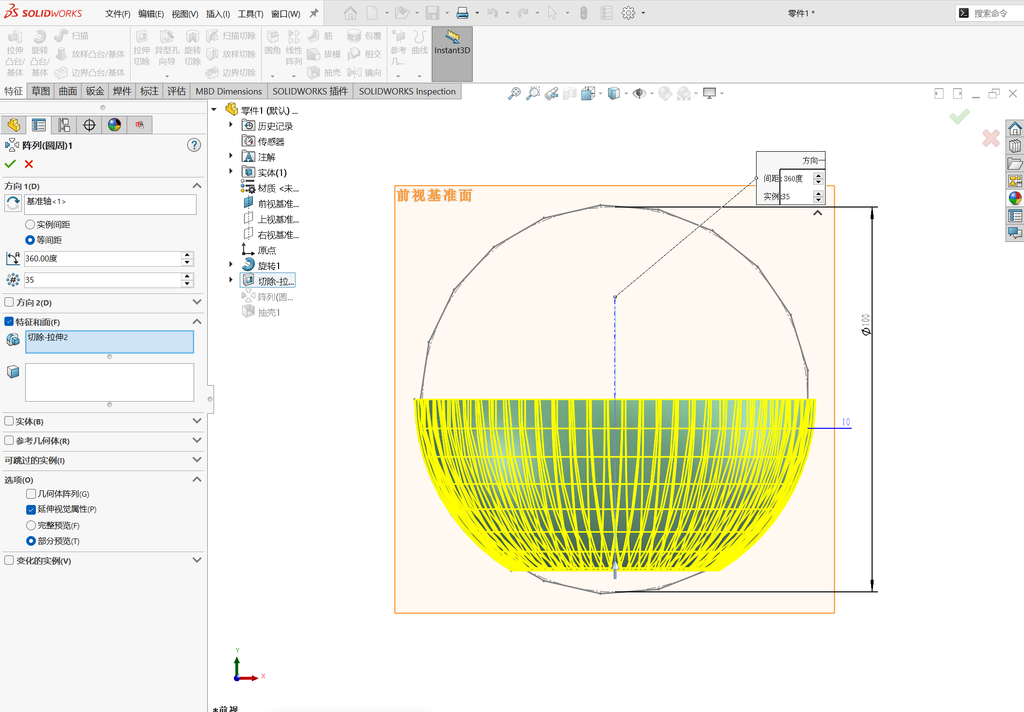The image size is (1024, 712).
Task: Open Design Library icon in task pane
Action: (1015, 146)
